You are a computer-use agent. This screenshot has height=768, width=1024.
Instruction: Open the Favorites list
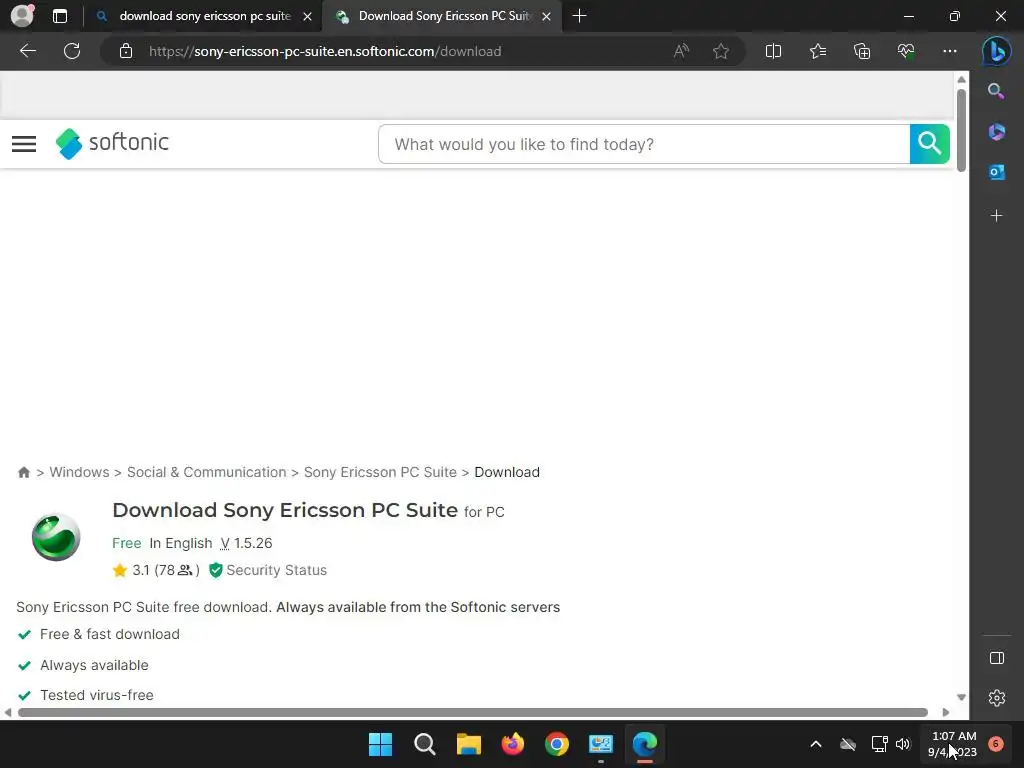pos(818,51)
